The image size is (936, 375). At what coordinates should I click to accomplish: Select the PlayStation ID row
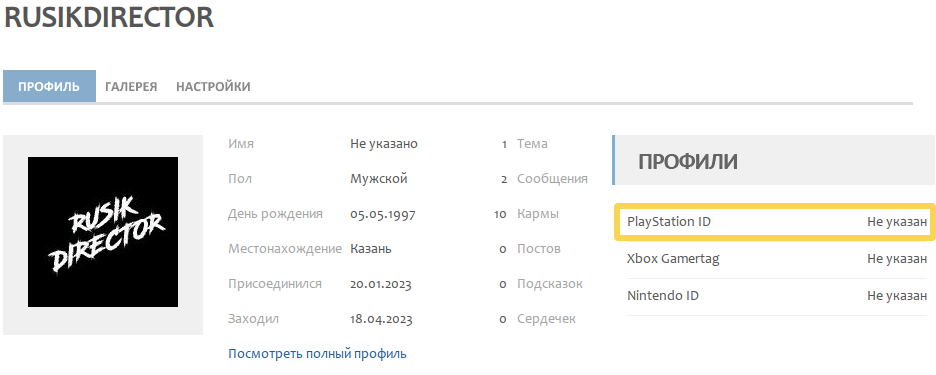pos(775,222)
